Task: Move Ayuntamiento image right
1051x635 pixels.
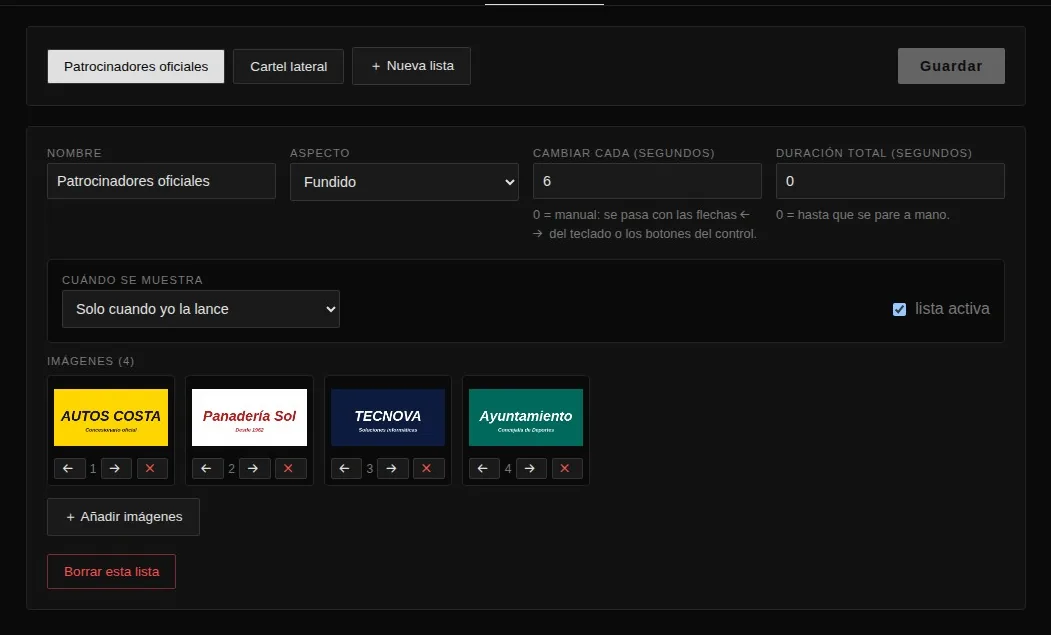Action: [531, 468]
